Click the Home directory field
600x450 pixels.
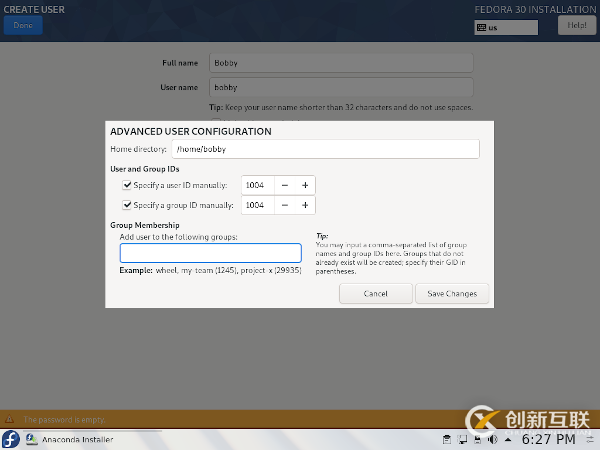click(x=325, y=149)
